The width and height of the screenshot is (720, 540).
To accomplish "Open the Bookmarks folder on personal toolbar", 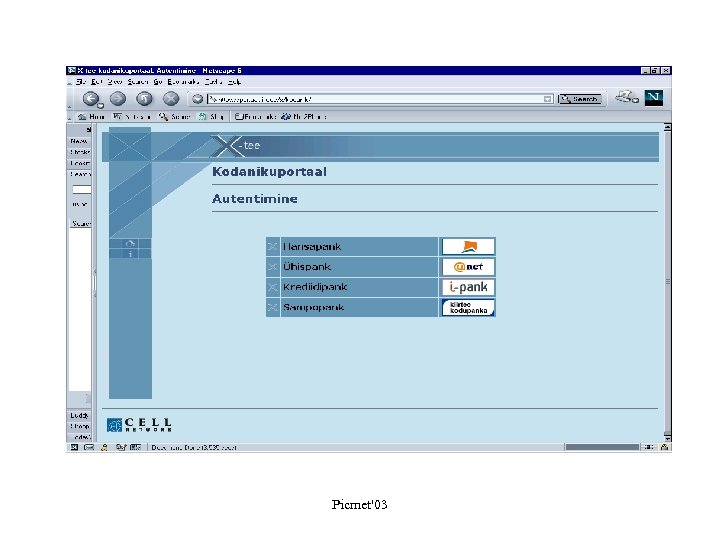I will click(x=255, y=117).
